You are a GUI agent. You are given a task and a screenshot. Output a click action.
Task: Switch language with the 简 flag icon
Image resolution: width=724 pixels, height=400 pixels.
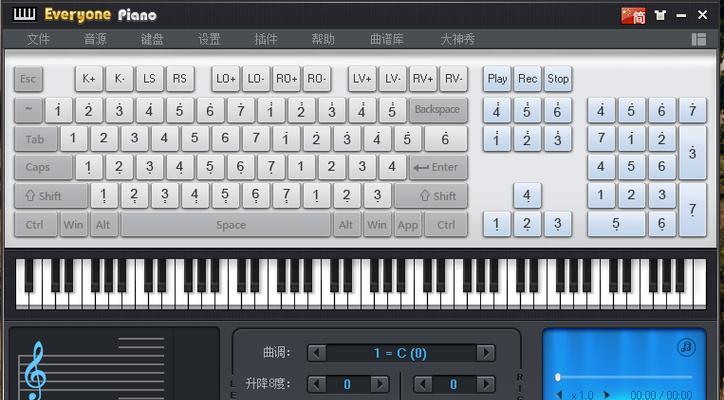[633, 16]
